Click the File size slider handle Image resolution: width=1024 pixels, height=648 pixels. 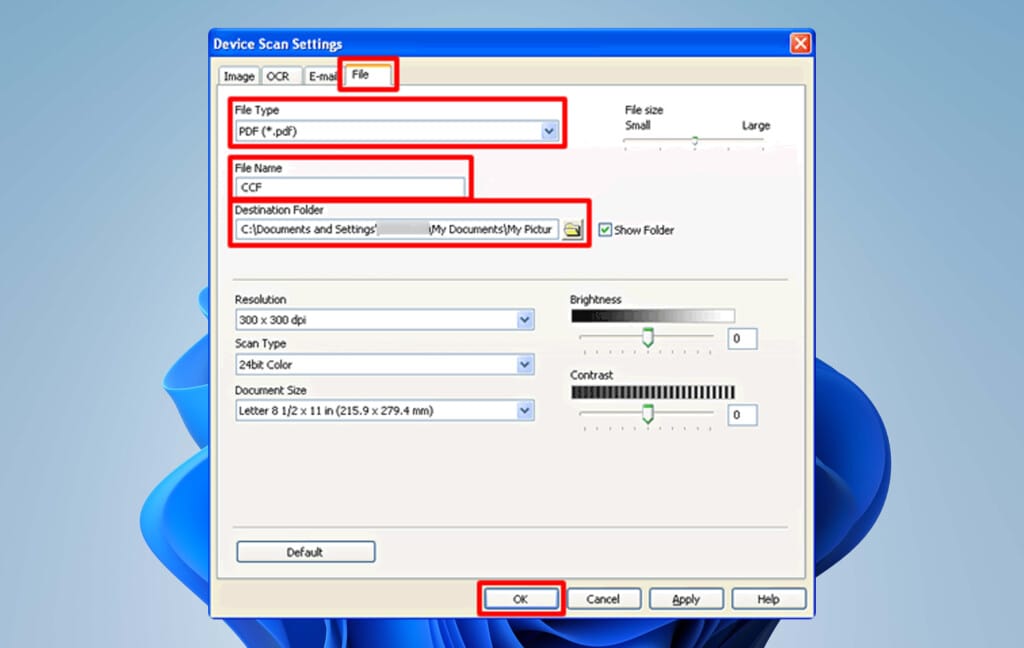(x=695, y=140)
